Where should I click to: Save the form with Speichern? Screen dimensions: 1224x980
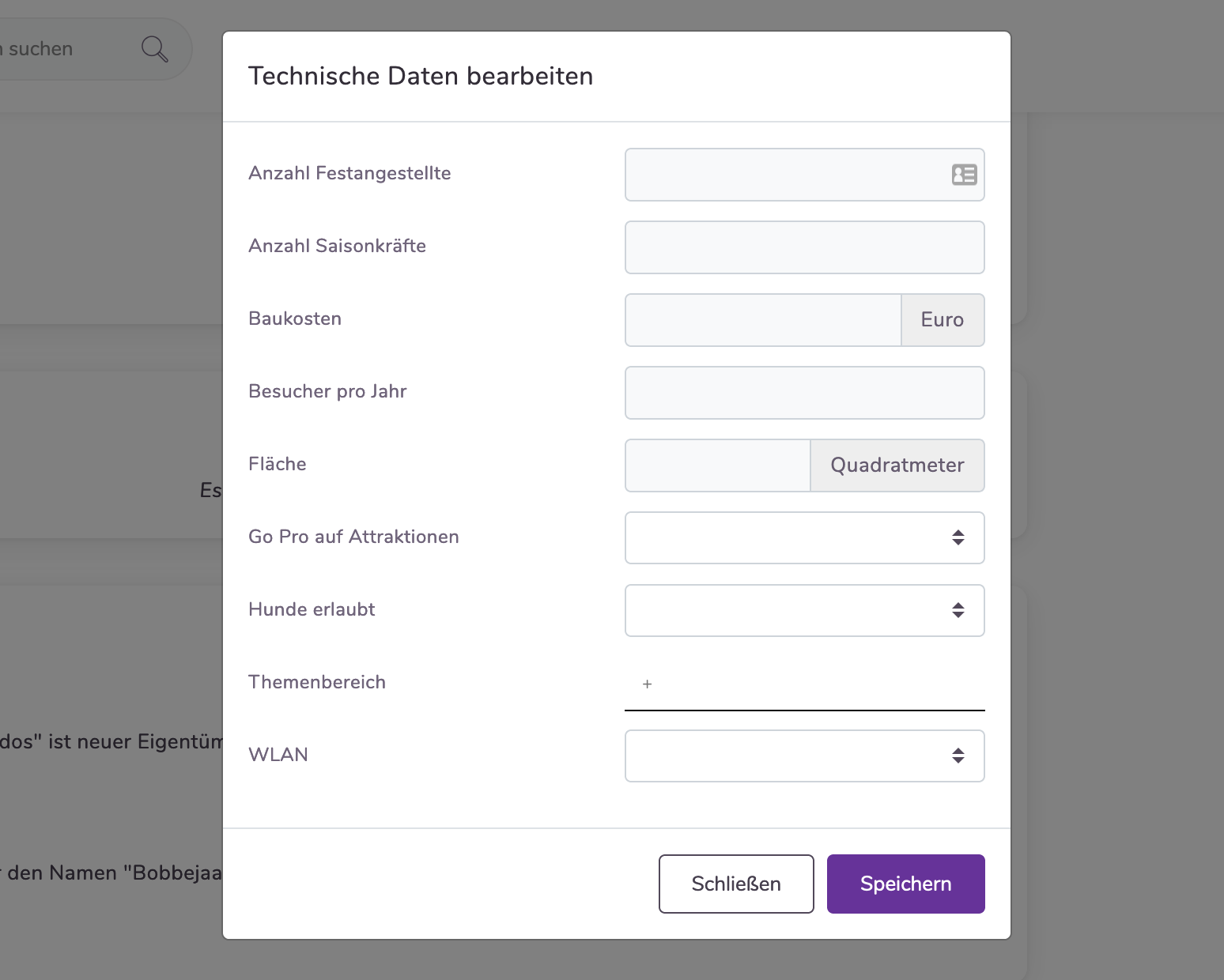[905, 884]
